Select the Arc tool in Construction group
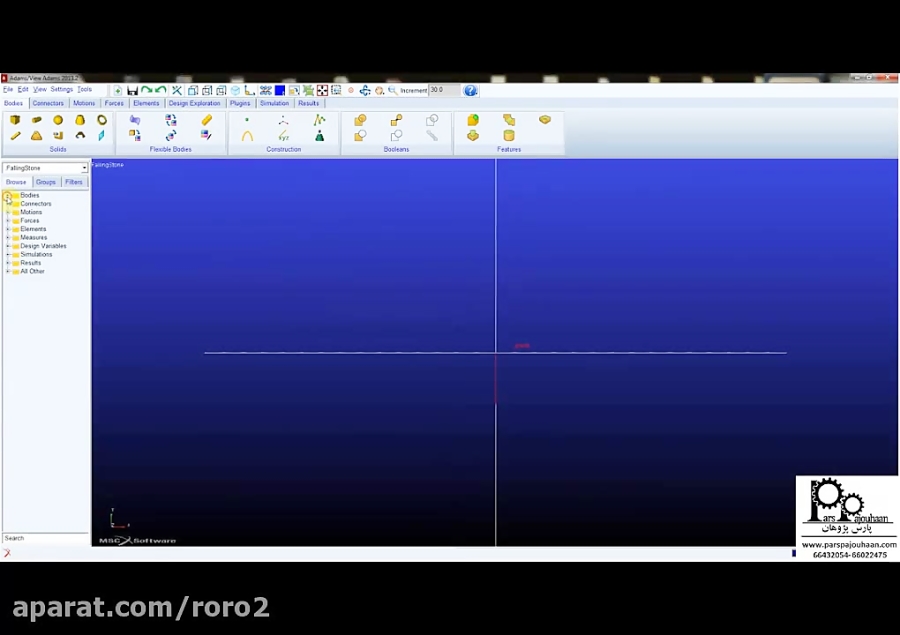This screenshot has height=635, width=900. (x=247, y=136)
